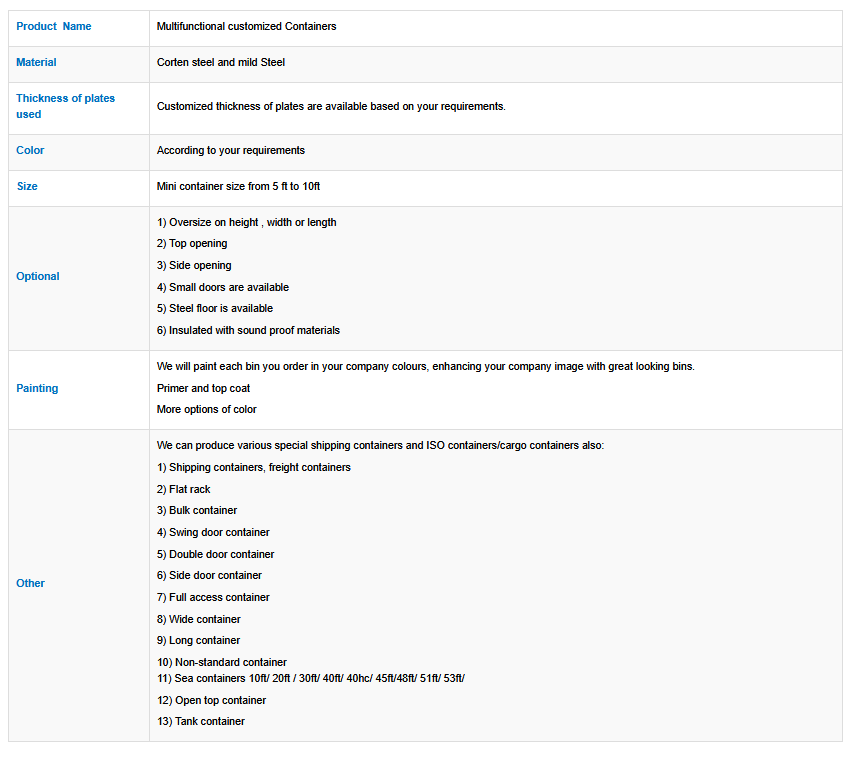
Task: Select the "Tank container" list item
Action: pyautogui.click(x=201, y=722)
